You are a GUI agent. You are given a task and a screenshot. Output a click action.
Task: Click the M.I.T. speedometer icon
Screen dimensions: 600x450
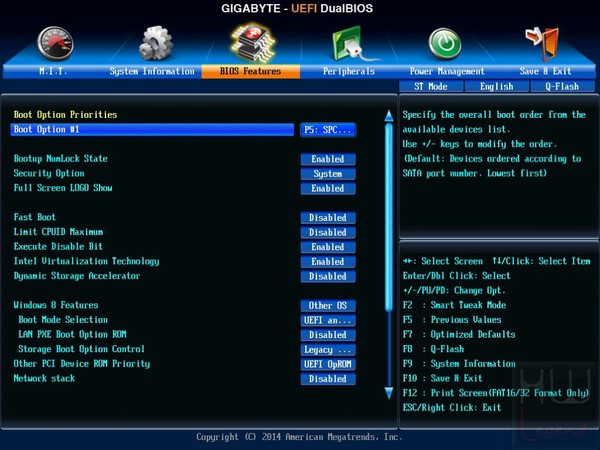[55, 43]
